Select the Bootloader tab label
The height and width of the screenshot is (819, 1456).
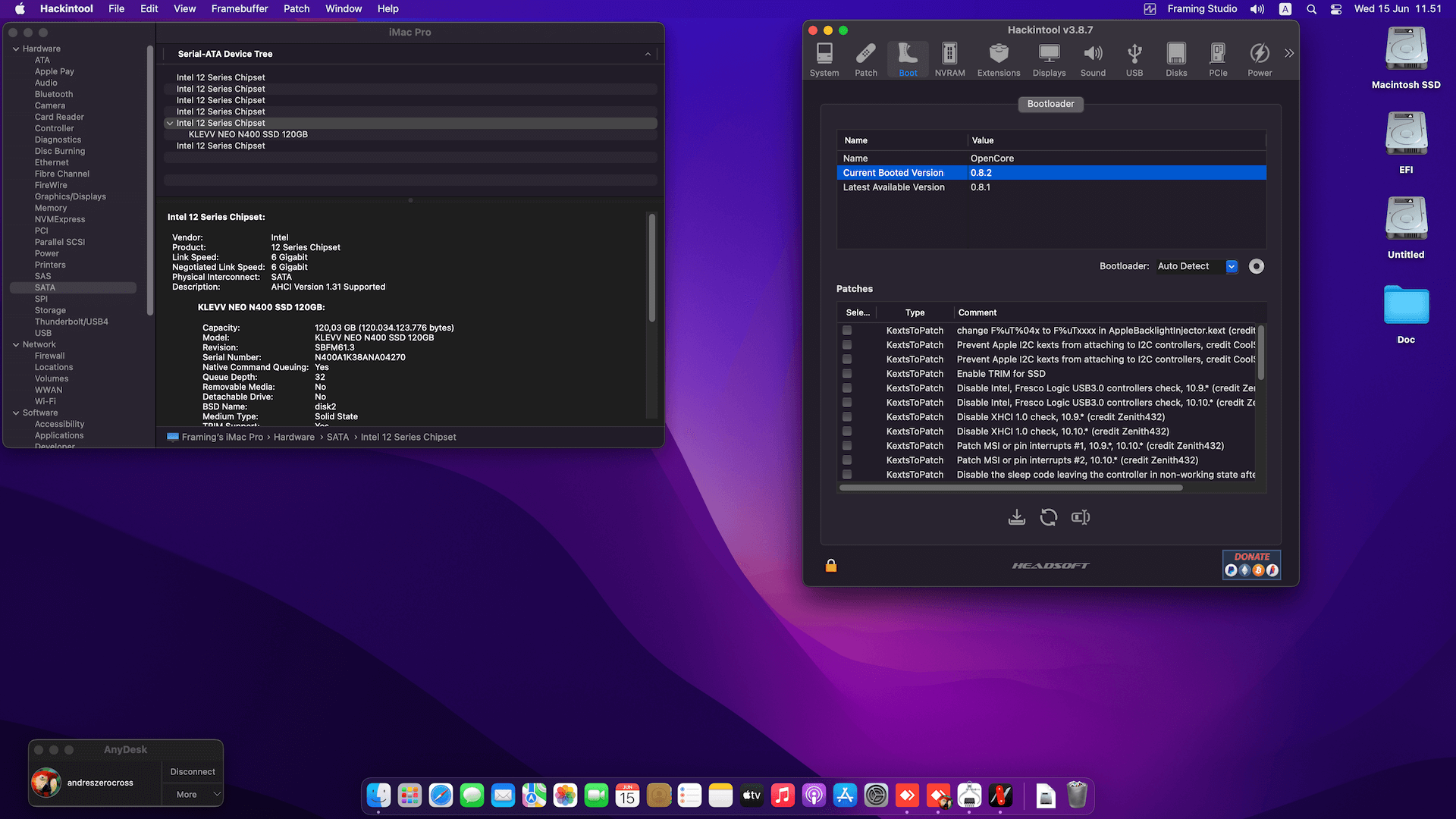(1051, 104)
